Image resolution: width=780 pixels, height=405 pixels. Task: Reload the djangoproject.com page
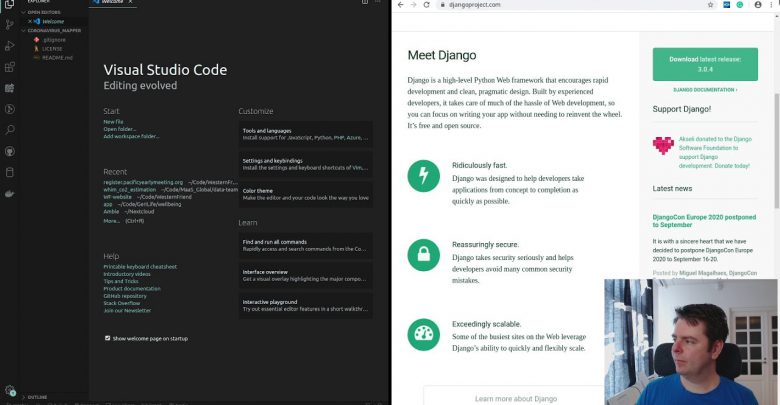coord(426,4)
